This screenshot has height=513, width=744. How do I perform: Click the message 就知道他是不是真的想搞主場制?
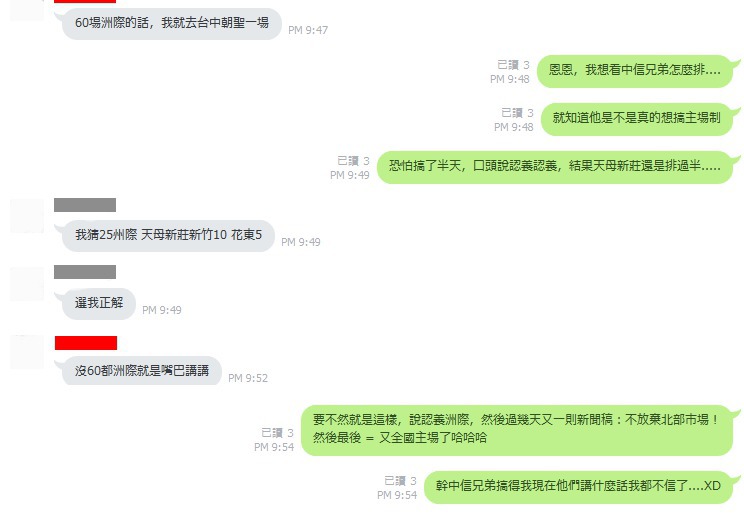point(637,119)
